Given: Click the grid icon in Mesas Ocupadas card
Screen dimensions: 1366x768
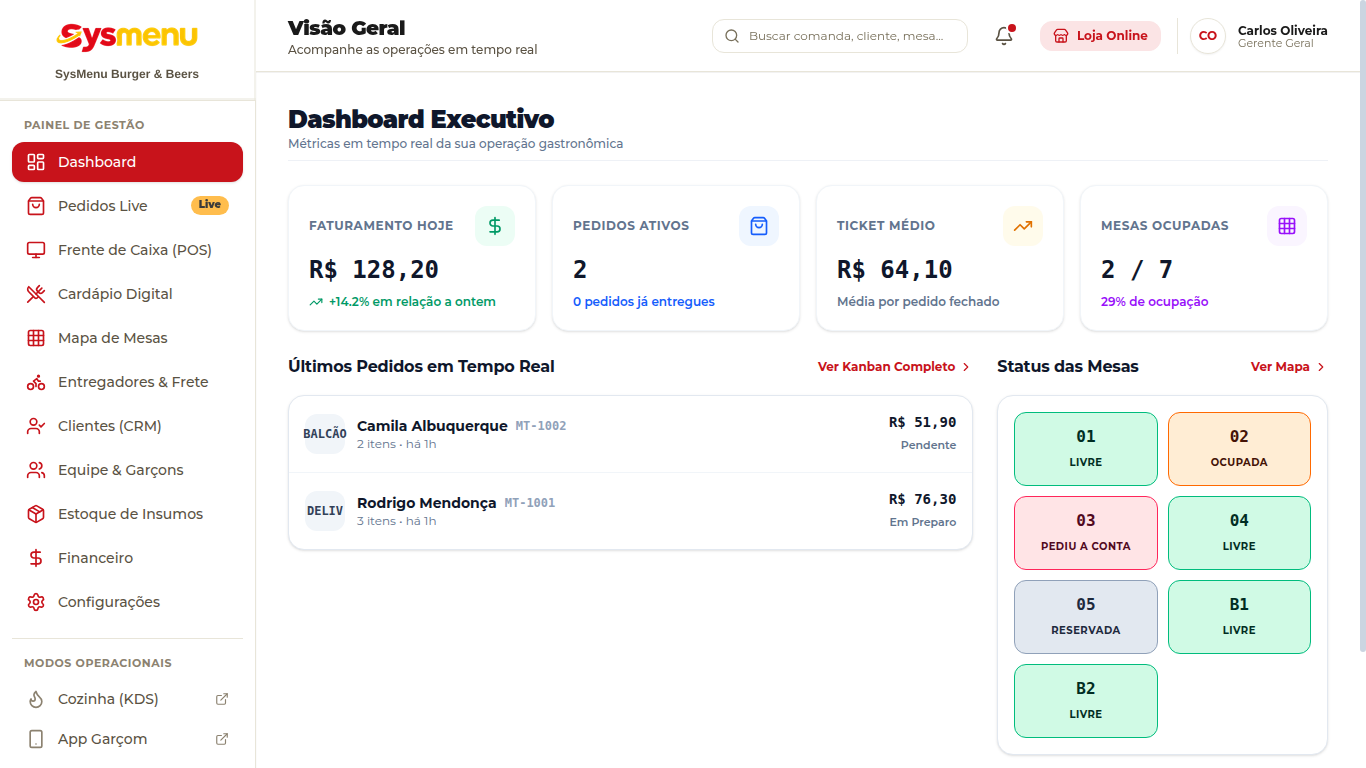Looking at the screenshot, I should (x=1287, y=226).
